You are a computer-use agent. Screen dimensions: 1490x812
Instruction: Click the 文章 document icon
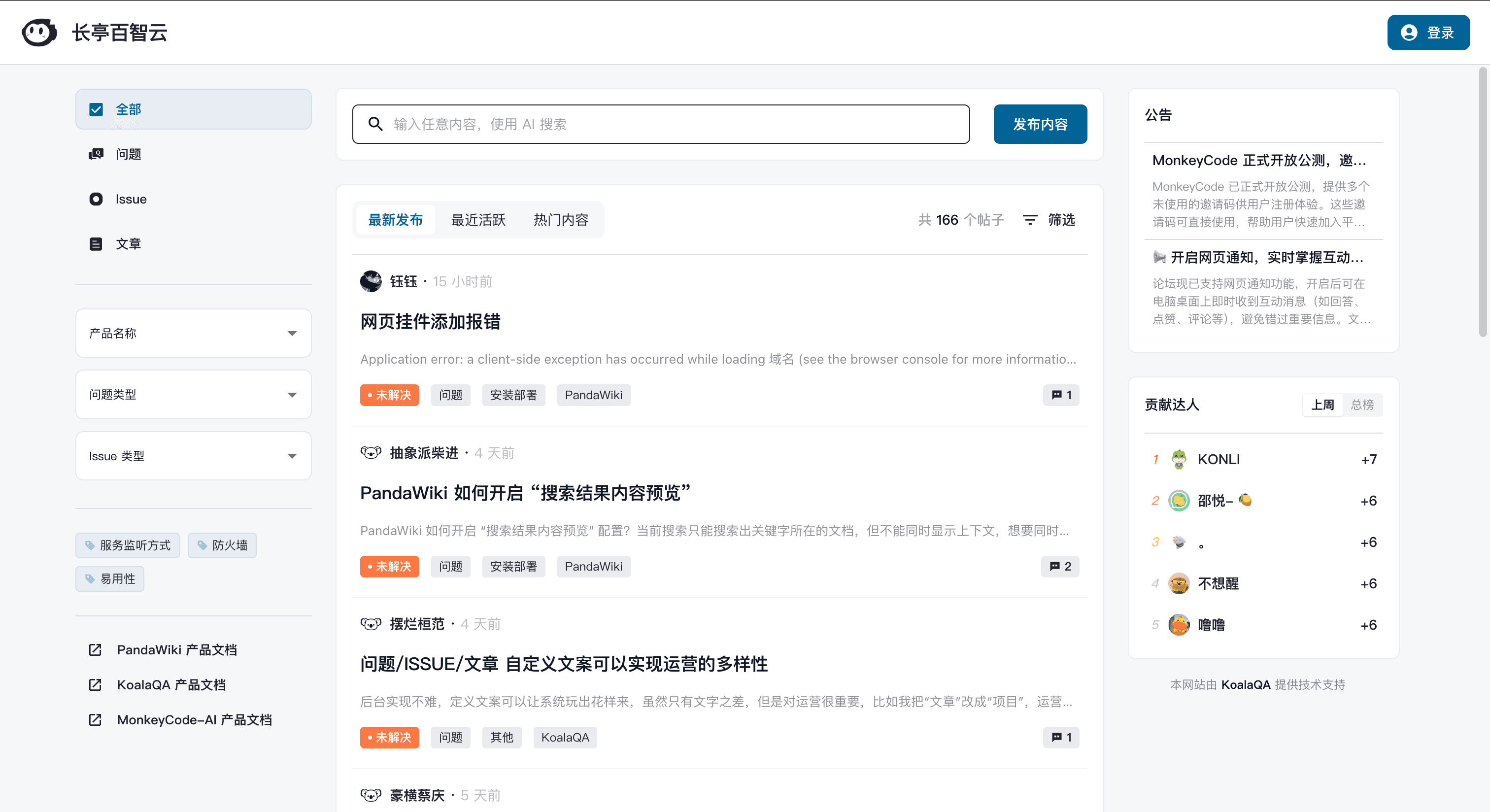96,243
